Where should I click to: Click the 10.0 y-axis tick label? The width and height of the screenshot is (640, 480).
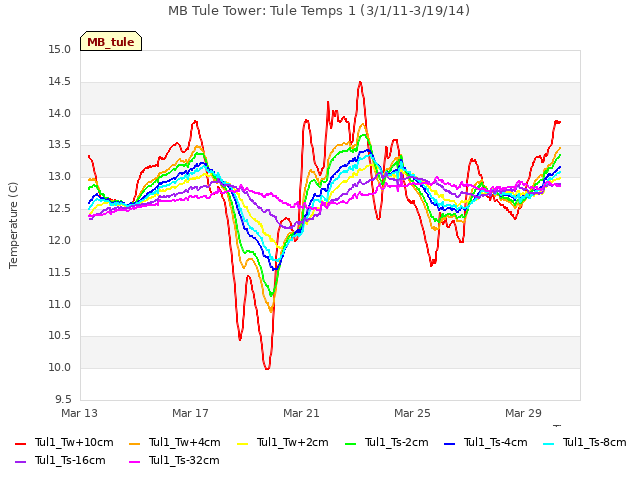(x=60, y=367)
